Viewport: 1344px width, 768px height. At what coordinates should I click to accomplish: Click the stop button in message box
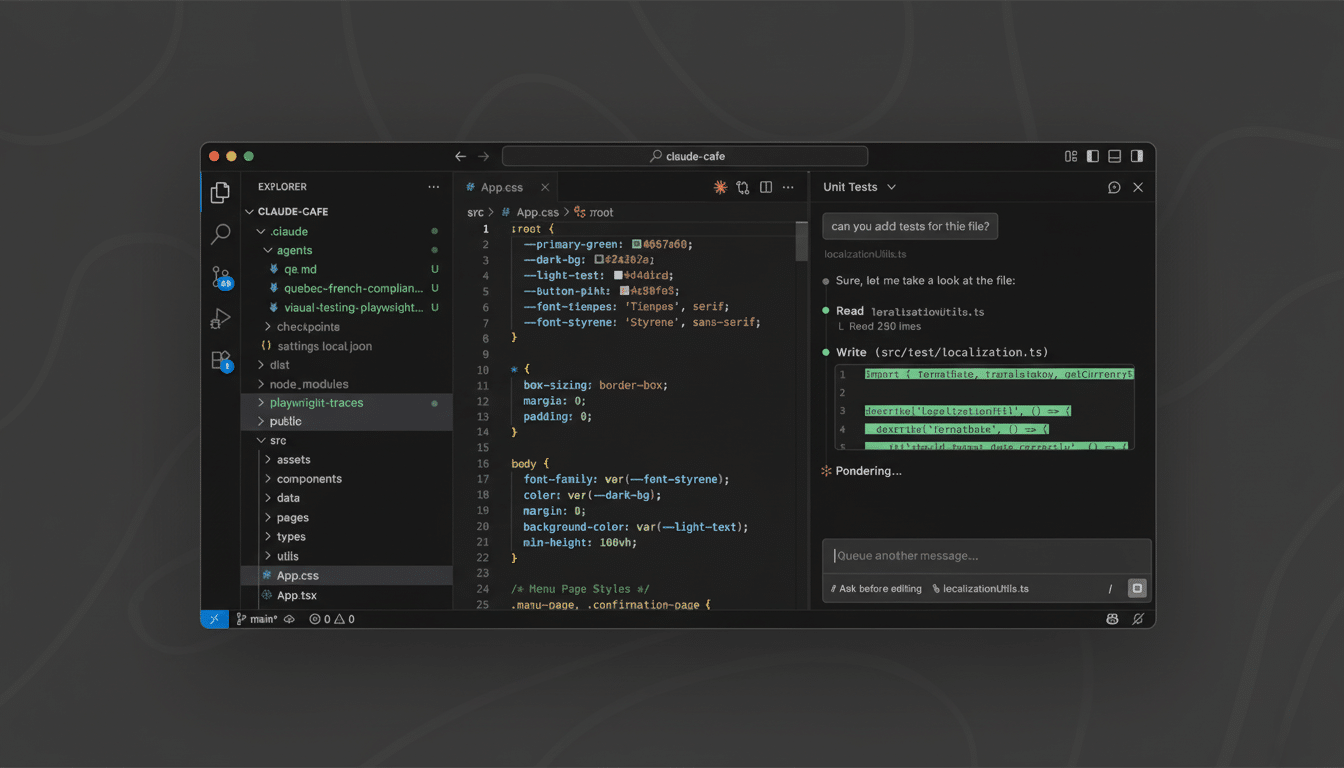click(x=1136, y=589)
